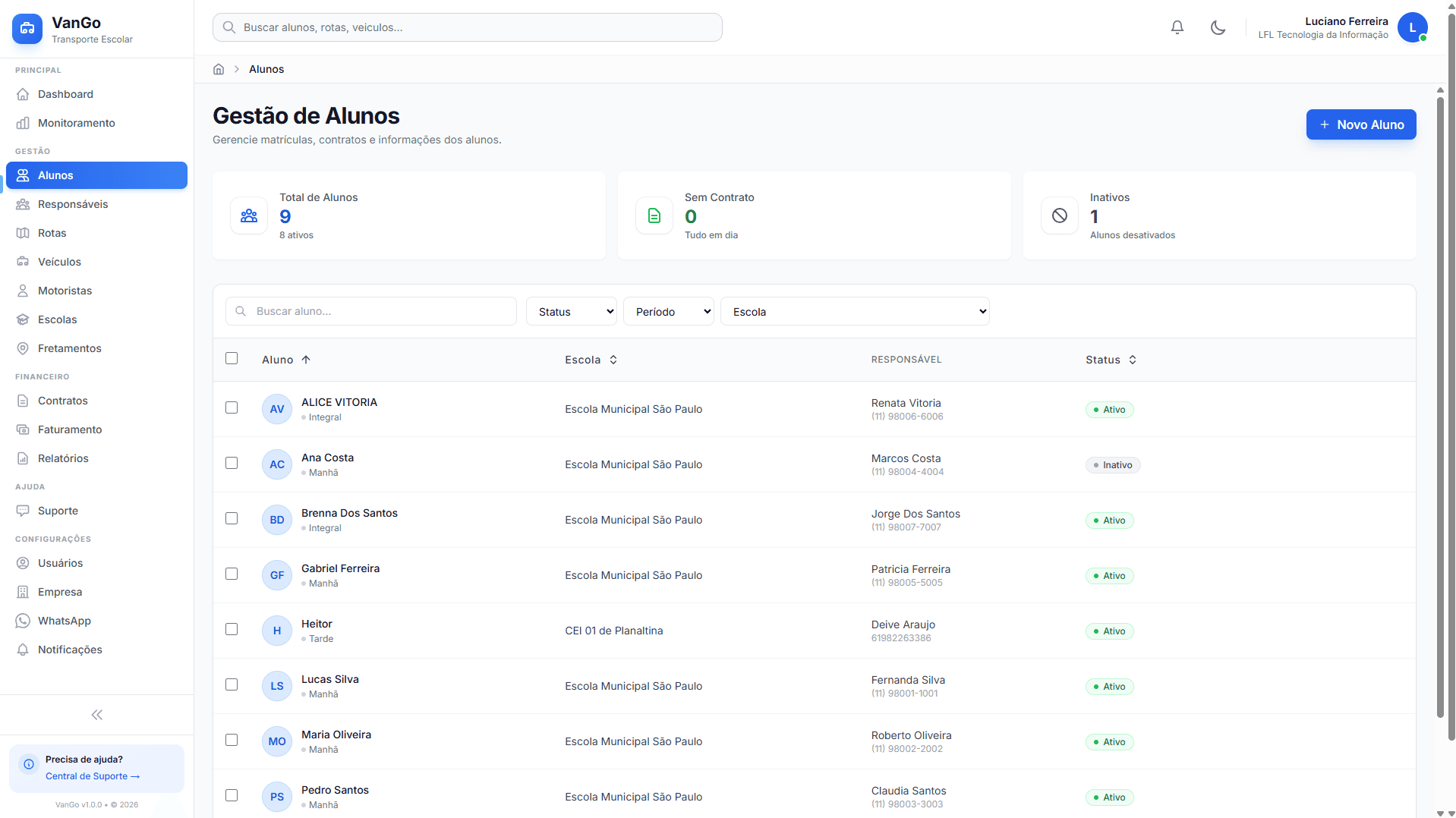Viewport: 1456px width, 818px height.
Task: Open the user avatar L
Action: pyautogui.click(x=1412, y=27)
